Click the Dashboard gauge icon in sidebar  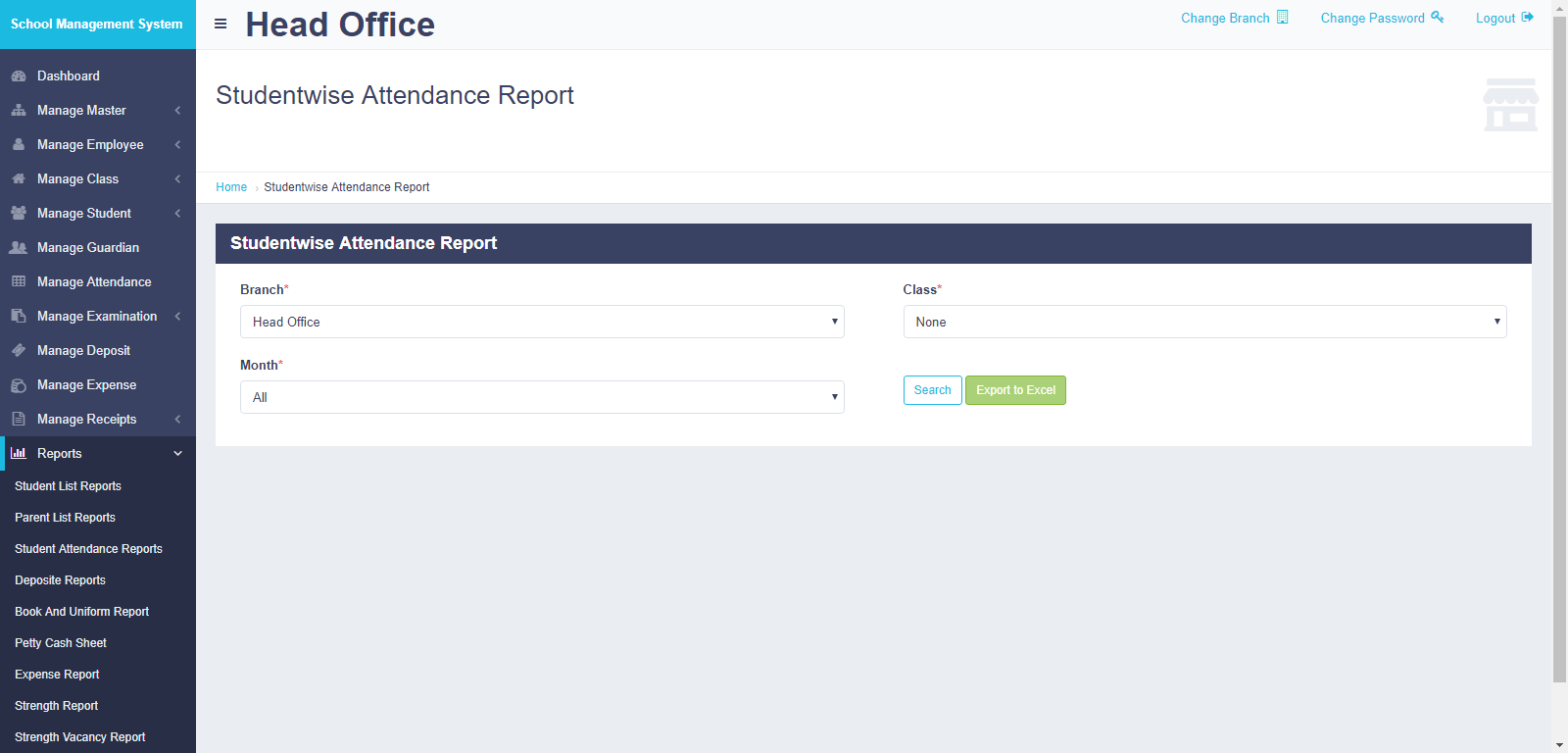coord(19,76)
